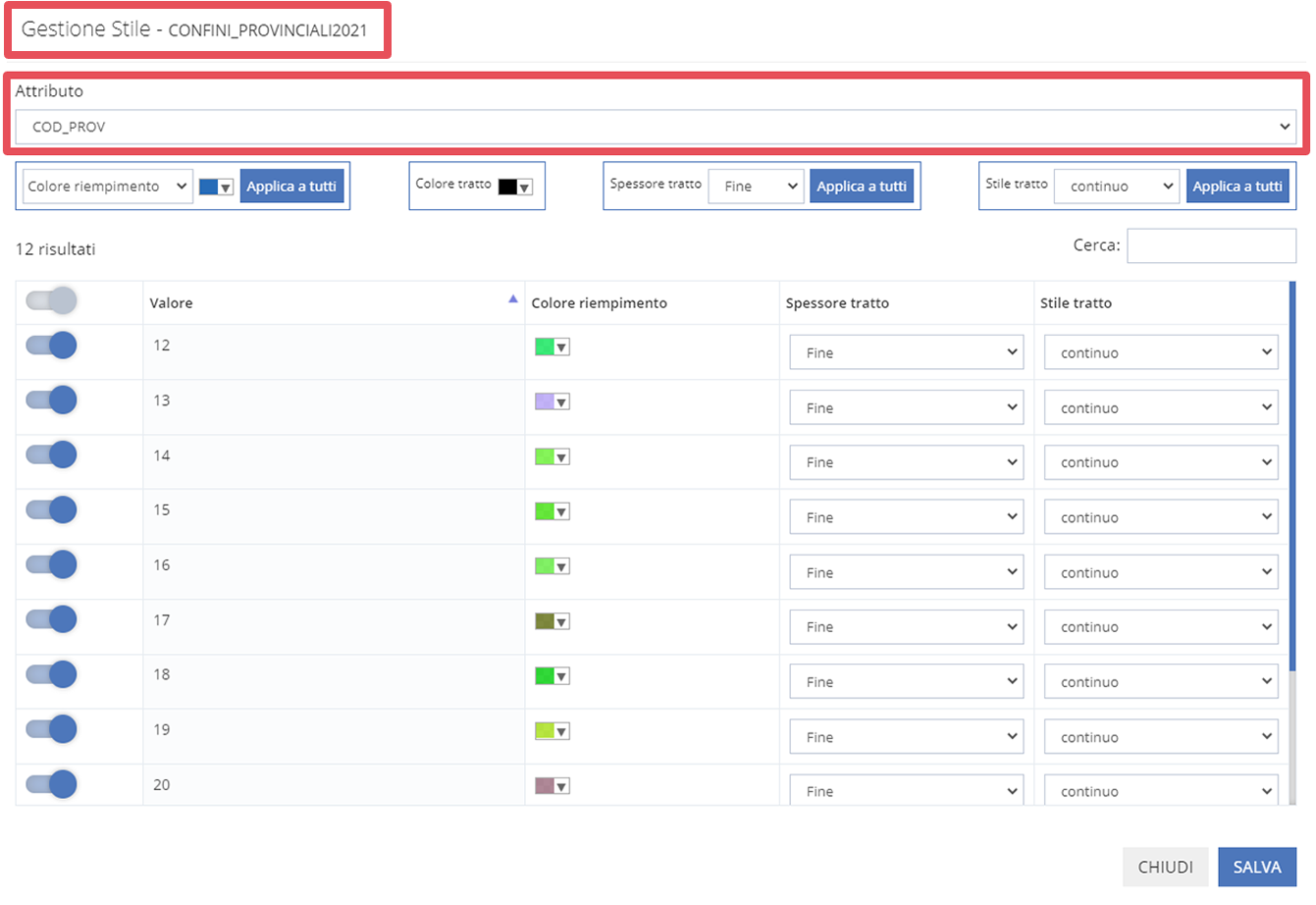Open fill color picker for value 17
This screenshot has width=1316, height=905.
pyautogui.click(x=552, y=621)
